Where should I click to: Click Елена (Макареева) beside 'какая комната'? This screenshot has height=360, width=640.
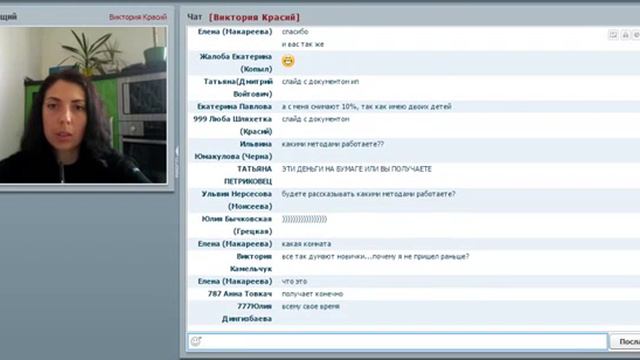(x=235, y=244)
